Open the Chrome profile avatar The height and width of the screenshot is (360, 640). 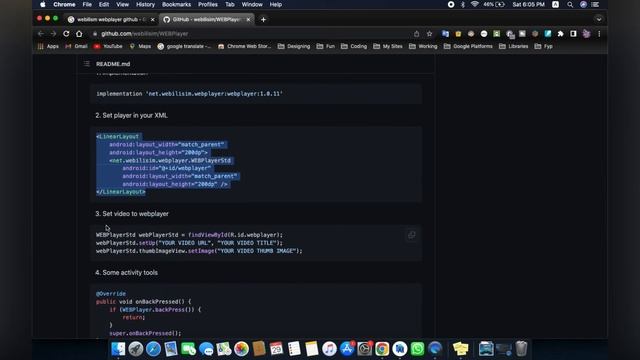tap(587, 34)
